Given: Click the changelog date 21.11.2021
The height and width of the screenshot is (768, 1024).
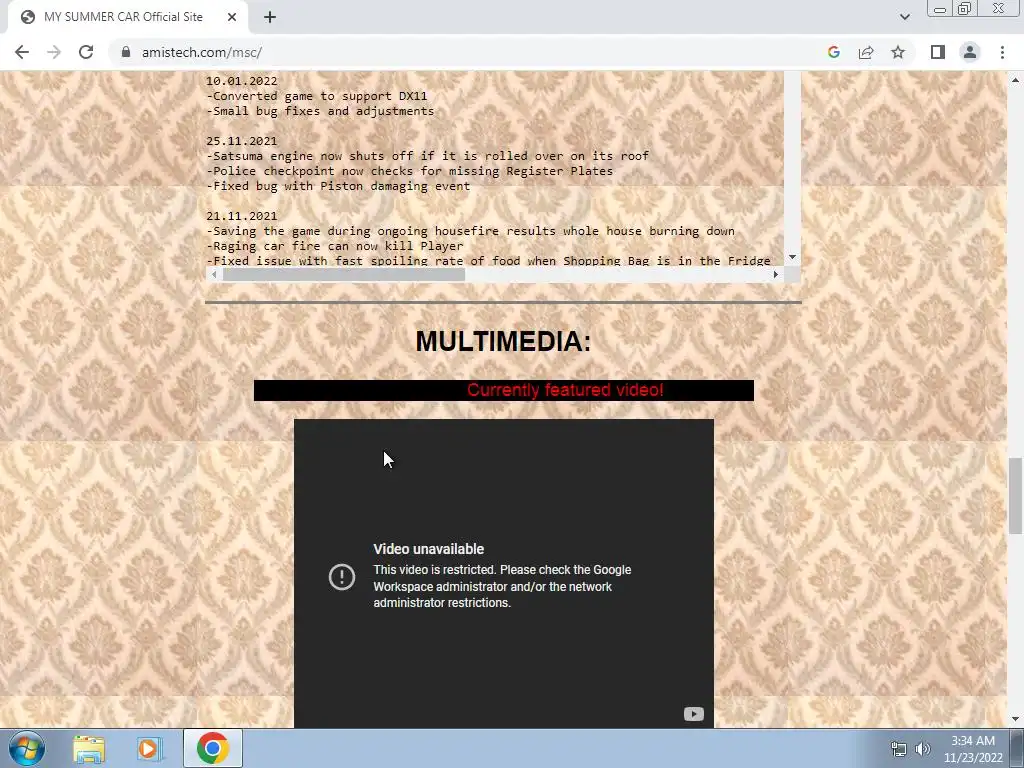Looking at the screenshot, I should click(x=242, y=216).
